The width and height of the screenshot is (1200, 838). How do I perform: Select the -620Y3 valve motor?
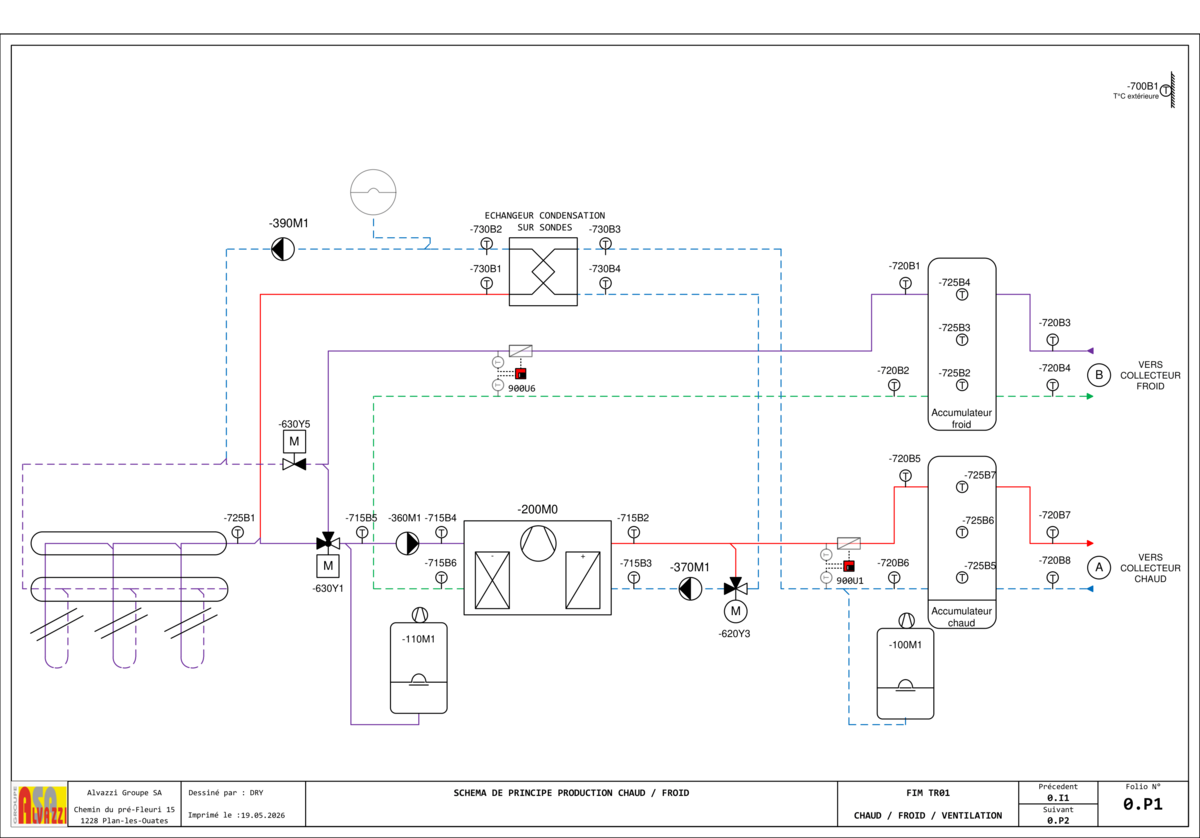736,610
